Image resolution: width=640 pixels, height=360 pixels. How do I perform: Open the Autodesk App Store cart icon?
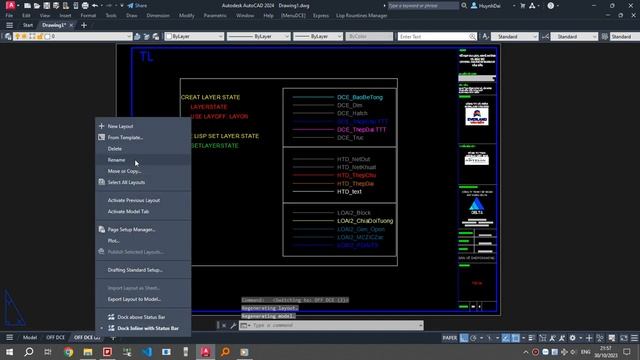(x=522, y=6)
